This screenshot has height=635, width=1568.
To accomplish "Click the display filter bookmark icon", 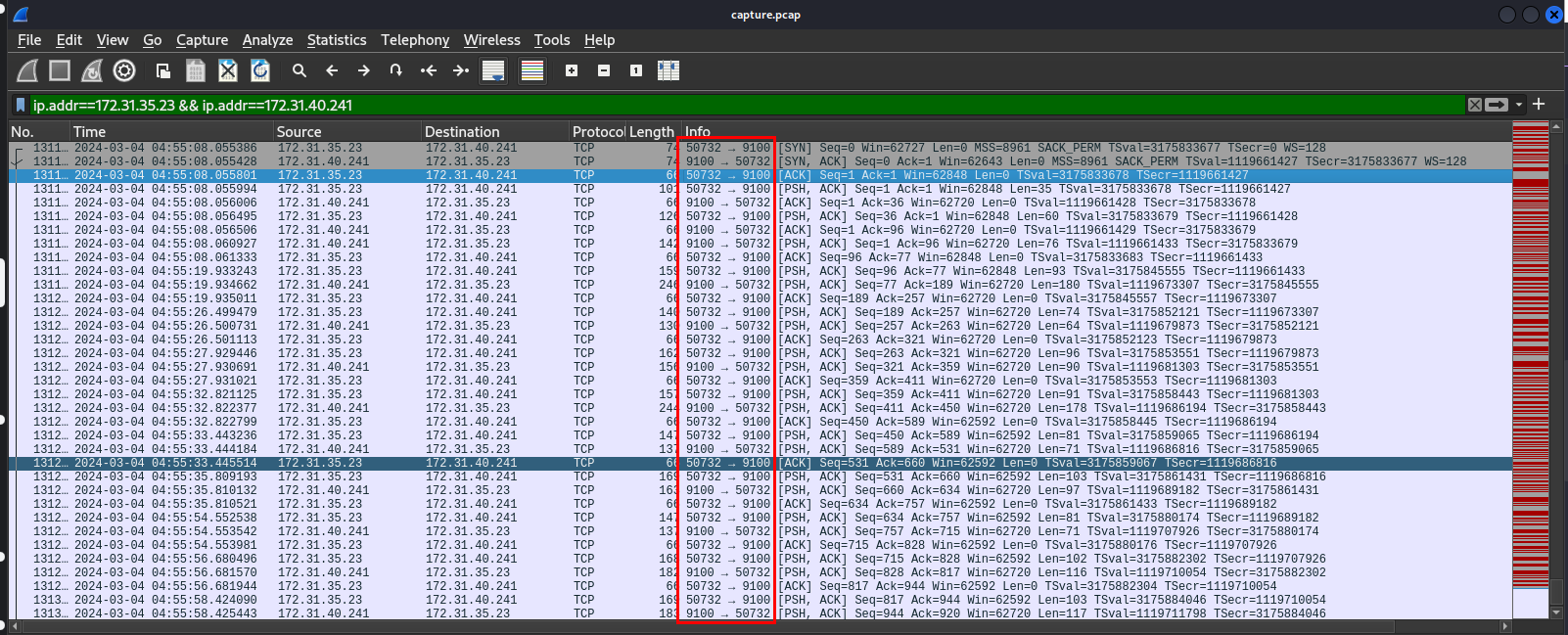I will click(x=21, y=105).
